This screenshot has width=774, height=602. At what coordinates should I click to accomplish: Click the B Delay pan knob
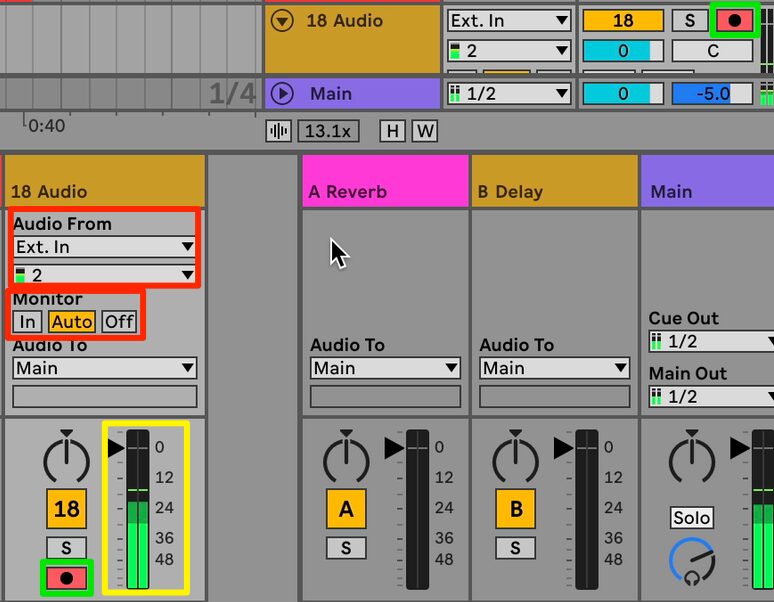pyautogui.click(x=515, y=457)
